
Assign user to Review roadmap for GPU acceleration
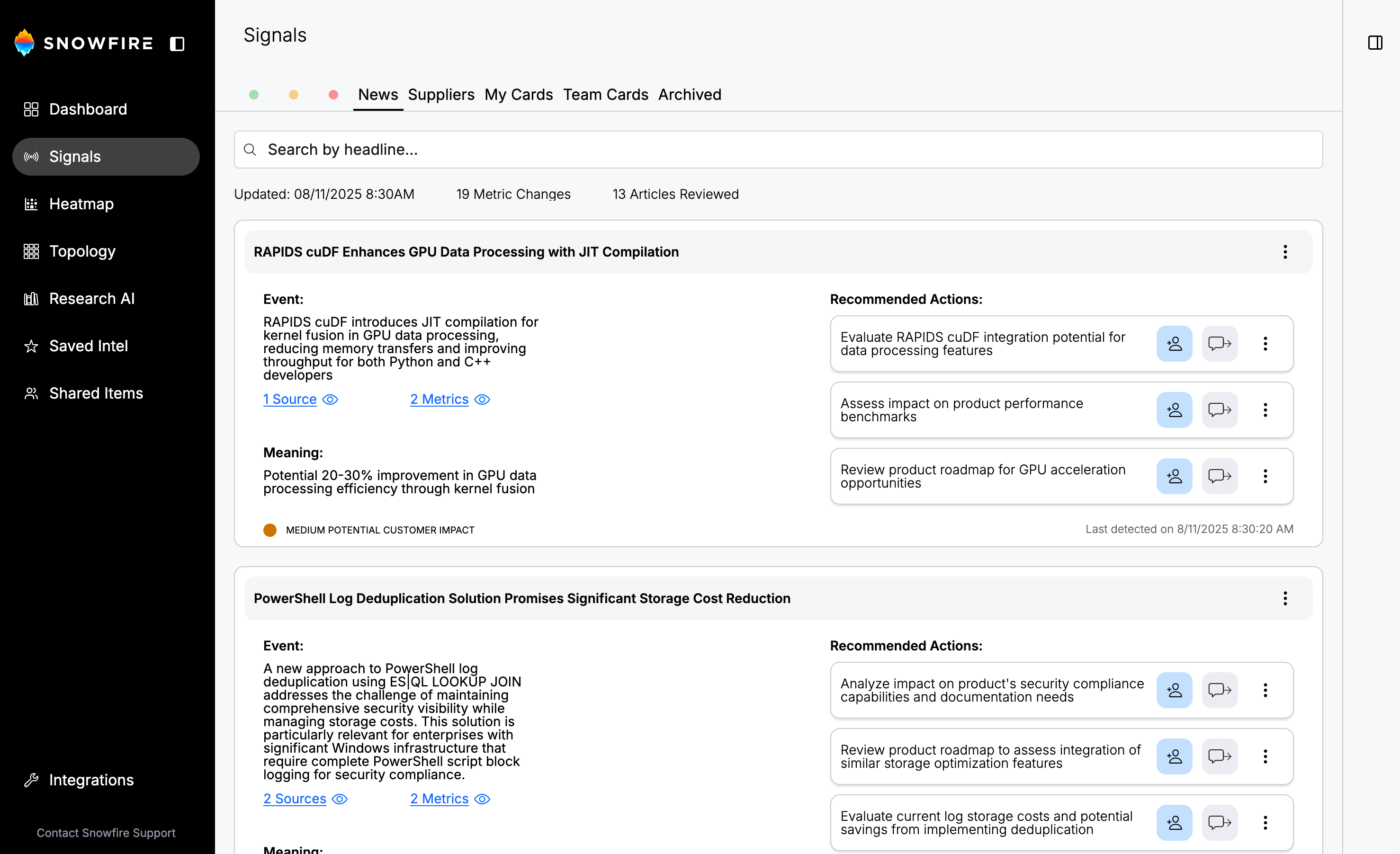[1175, 476]
